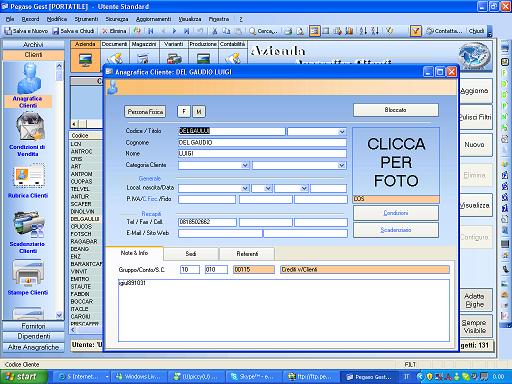Image resolution: width=512 pixels, height=384 pixels.
Task: Open the Modifica menu
Action: pos(57,19)
